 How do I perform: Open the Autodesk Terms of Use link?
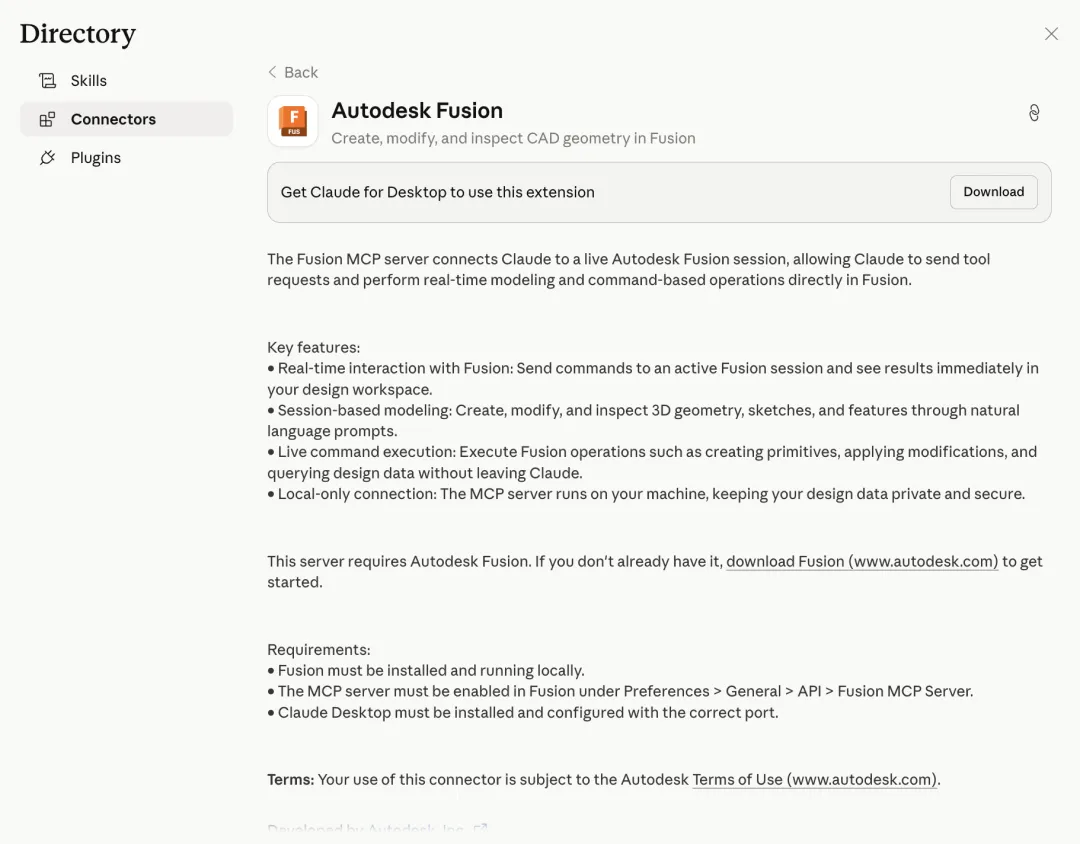815,779
